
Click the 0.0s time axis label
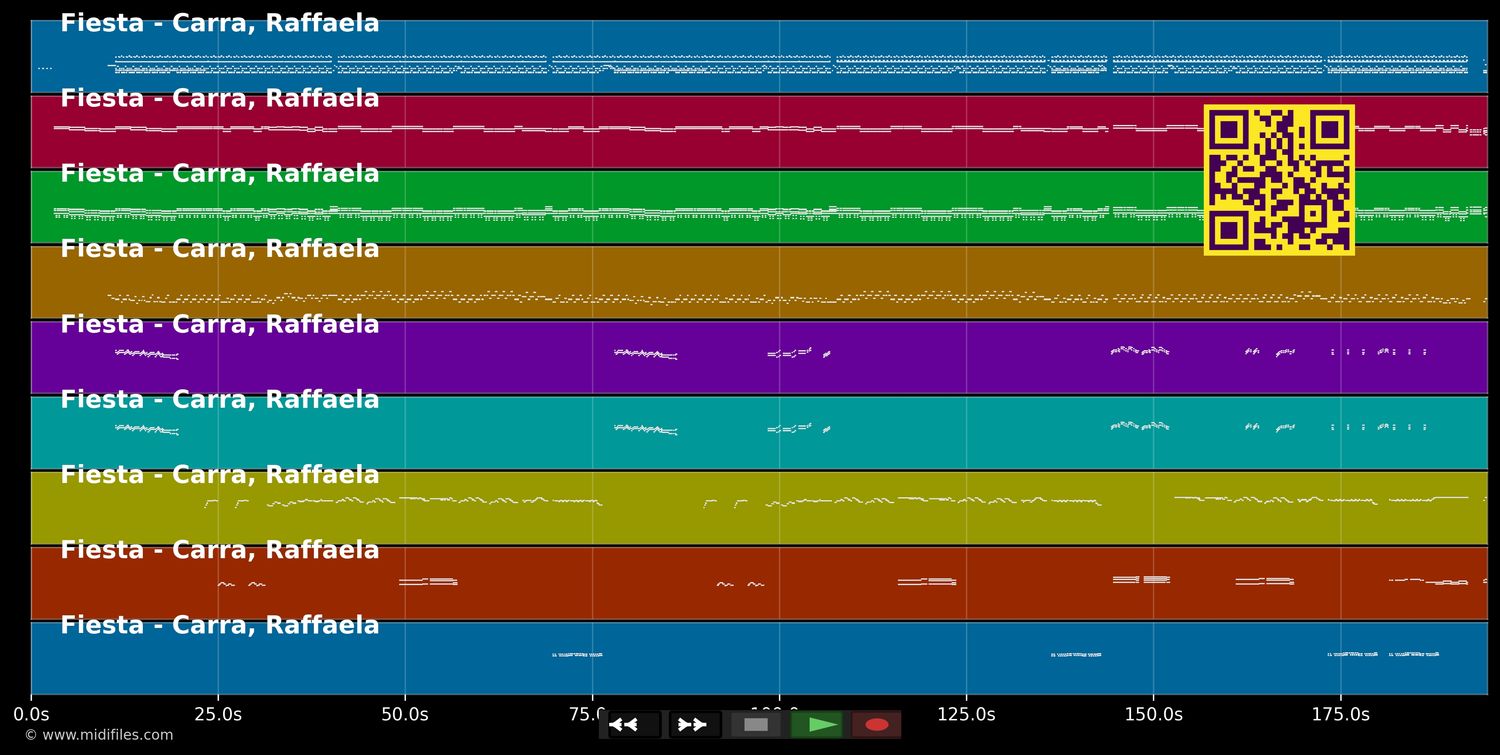pos(31,714)
